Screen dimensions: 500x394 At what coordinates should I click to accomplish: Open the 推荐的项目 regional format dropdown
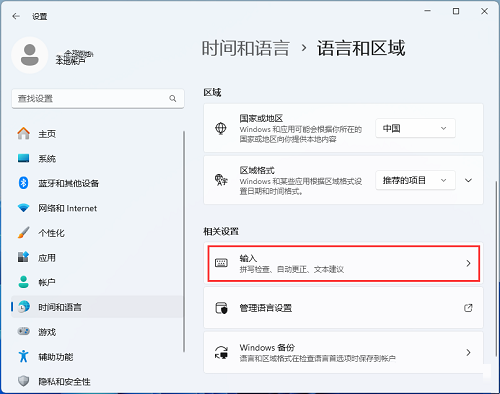coord(415,180)
